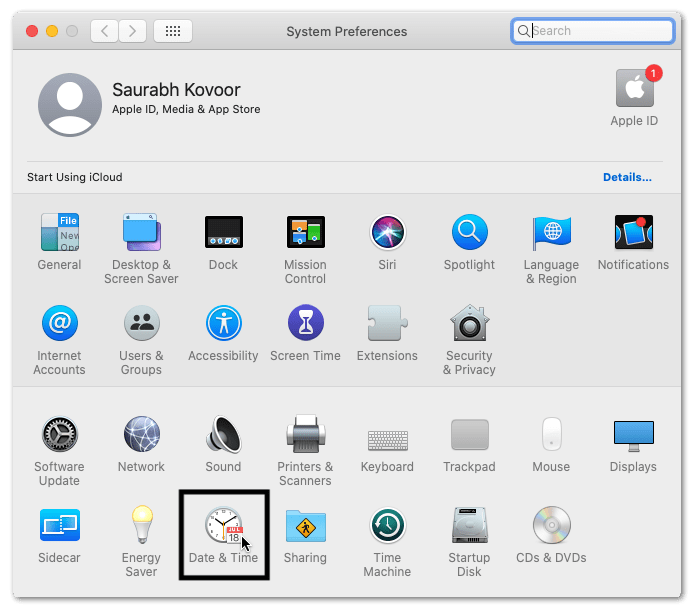This screenshot has height=616, width=700.
Task: Show all preferences grid button
Action: 173,31
